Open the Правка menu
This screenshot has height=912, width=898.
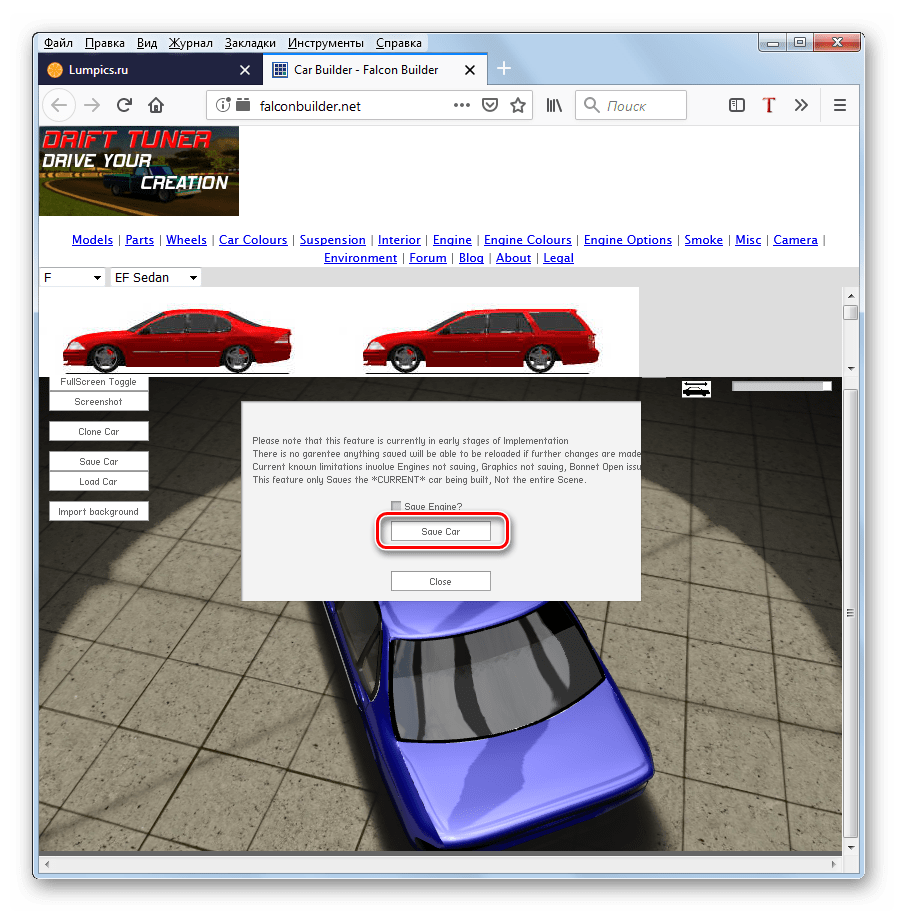pyautogui.click(x=105, y=42)
